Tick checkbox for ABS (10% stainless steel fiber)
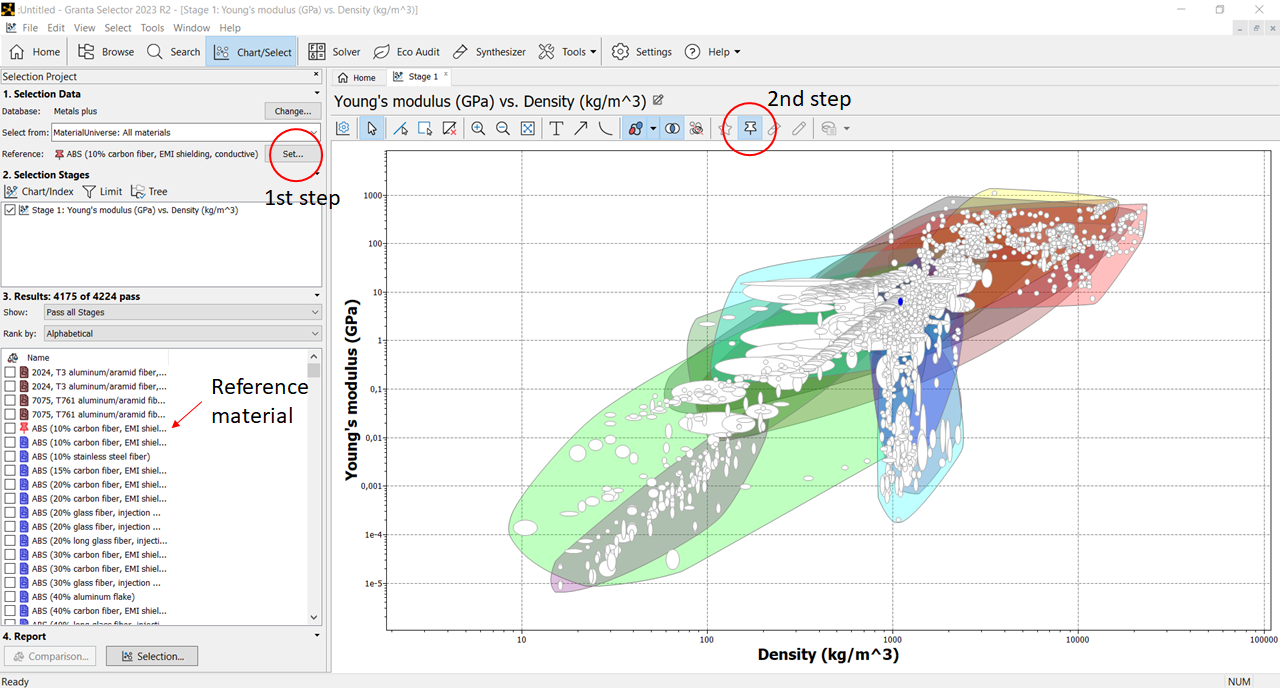The image size is (1280, 688). (x=10, y=456)
